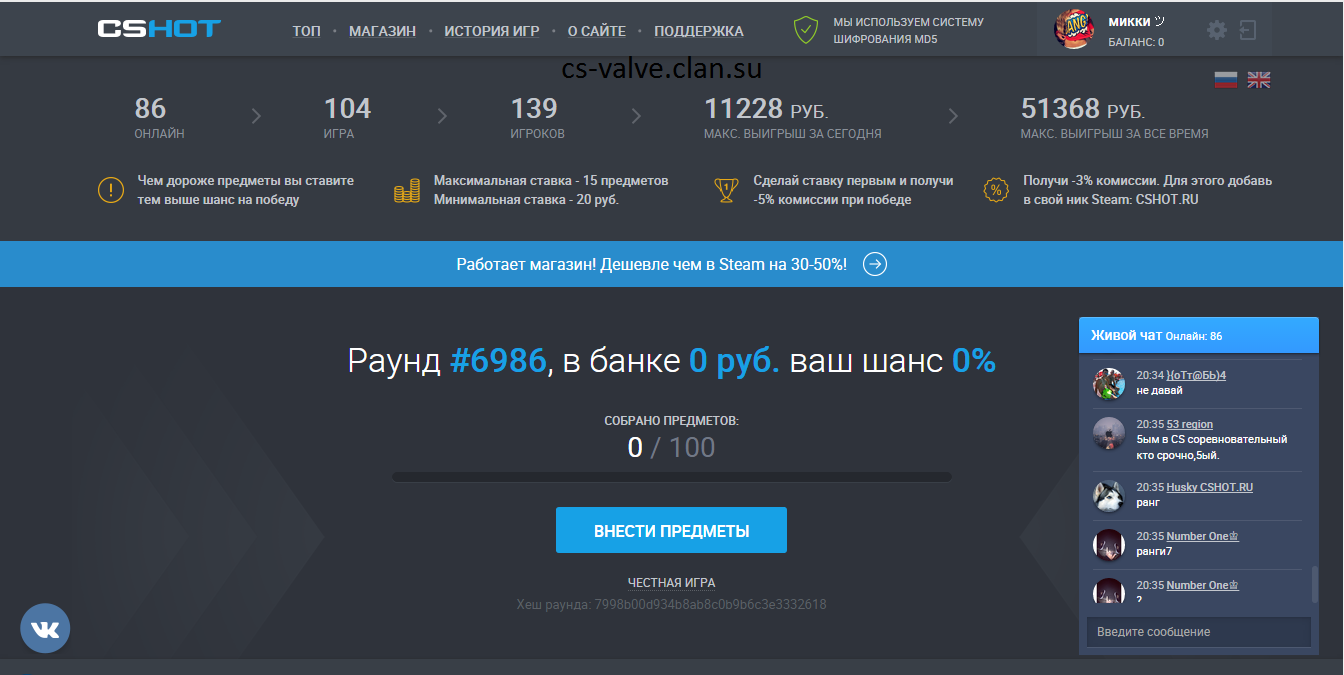Click the chat message 'ранг'
Image resolution: width=1344 pixels, height=675 pixels.
1148,502
